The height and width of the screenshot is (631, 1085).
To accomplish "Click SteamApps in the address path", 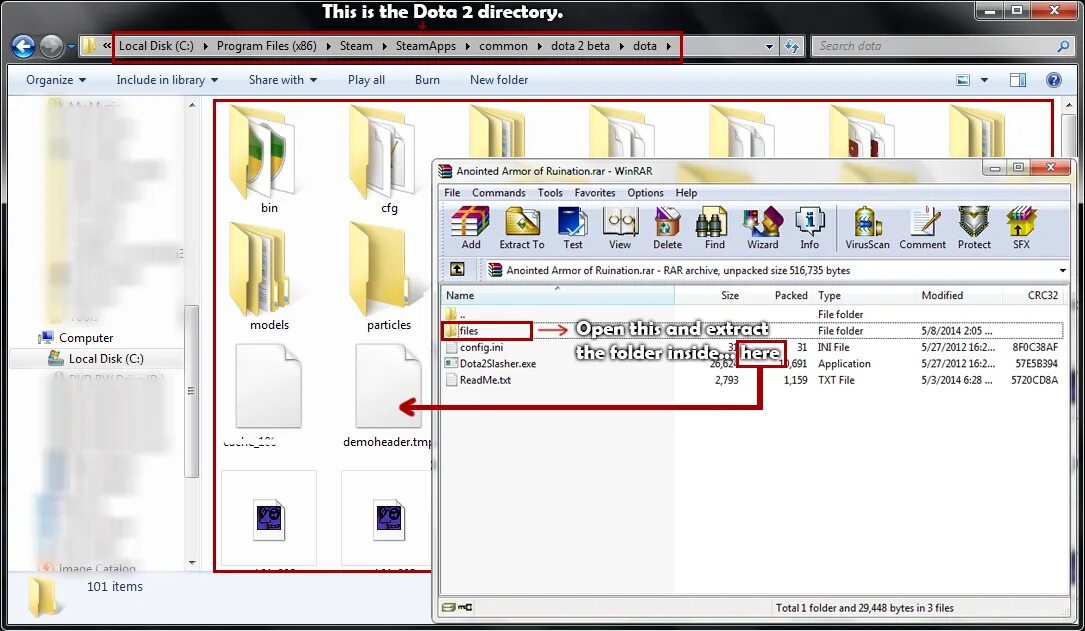I will pos(426,46).
